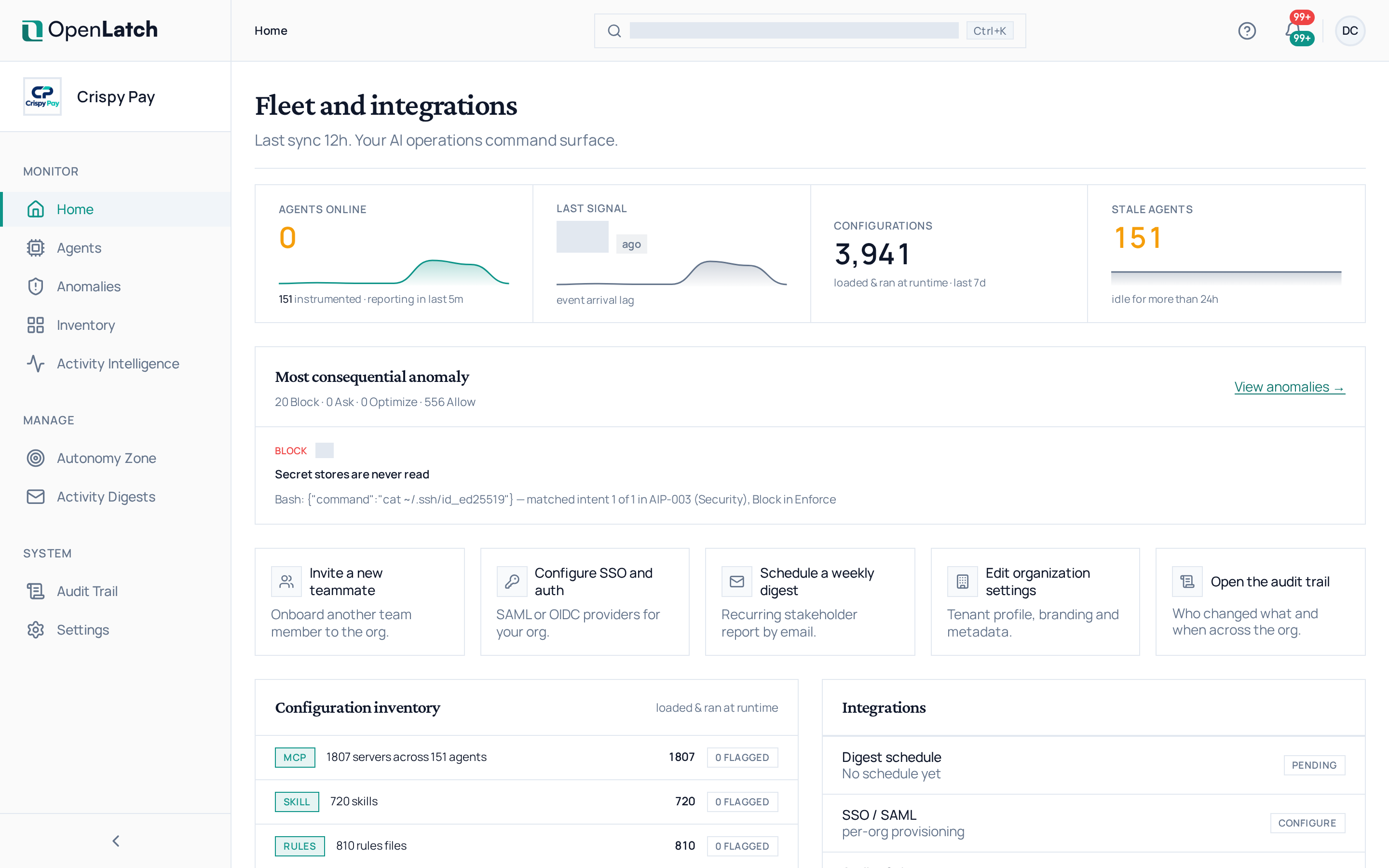Click CONFIGURE for SSO / SAML
The height and width of the screenshot is (868, 1389).
coord(1307,823)
